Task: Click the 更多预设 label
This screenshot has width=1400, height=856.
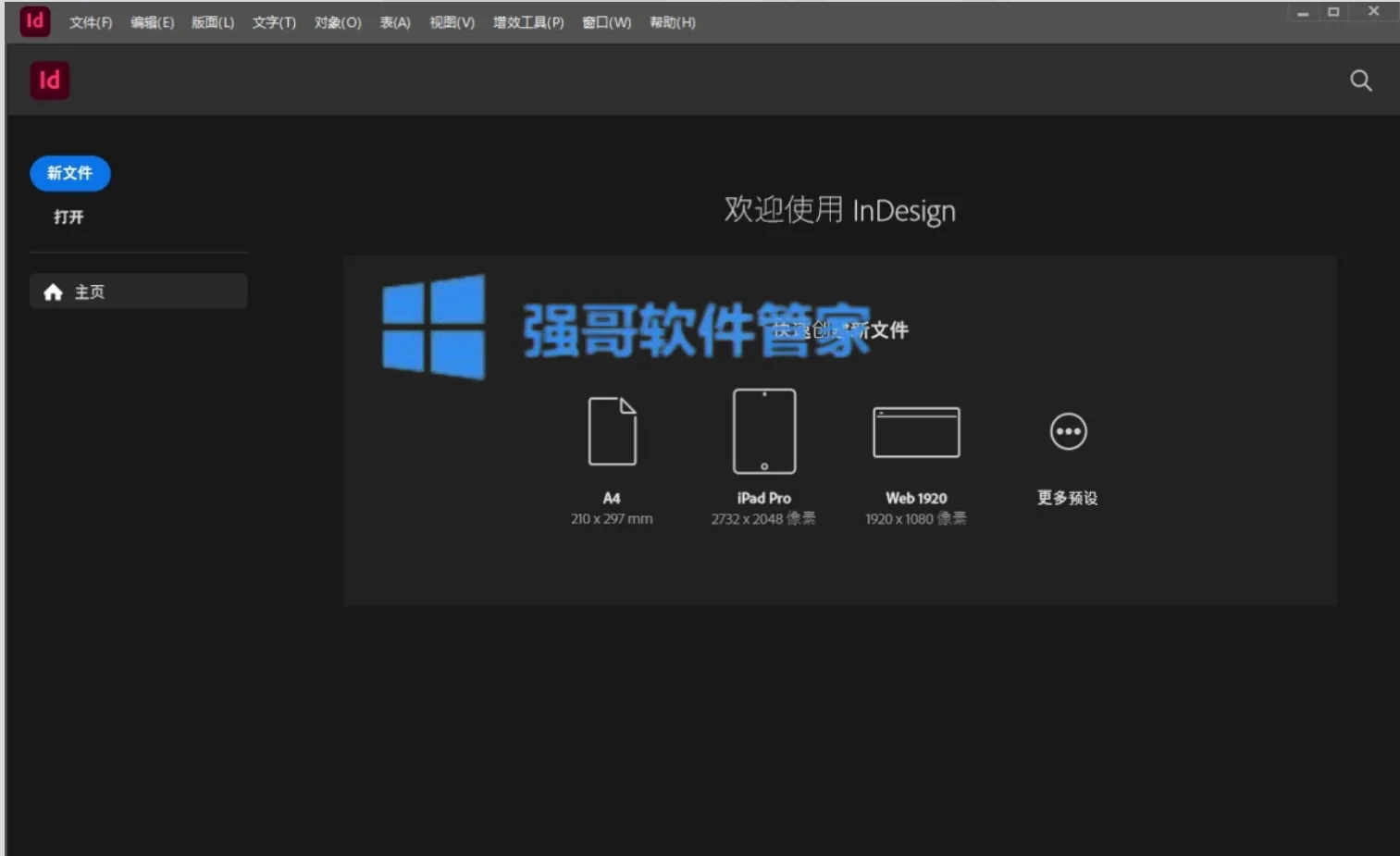Action: pyautogui.click(x=1068, y=498)
